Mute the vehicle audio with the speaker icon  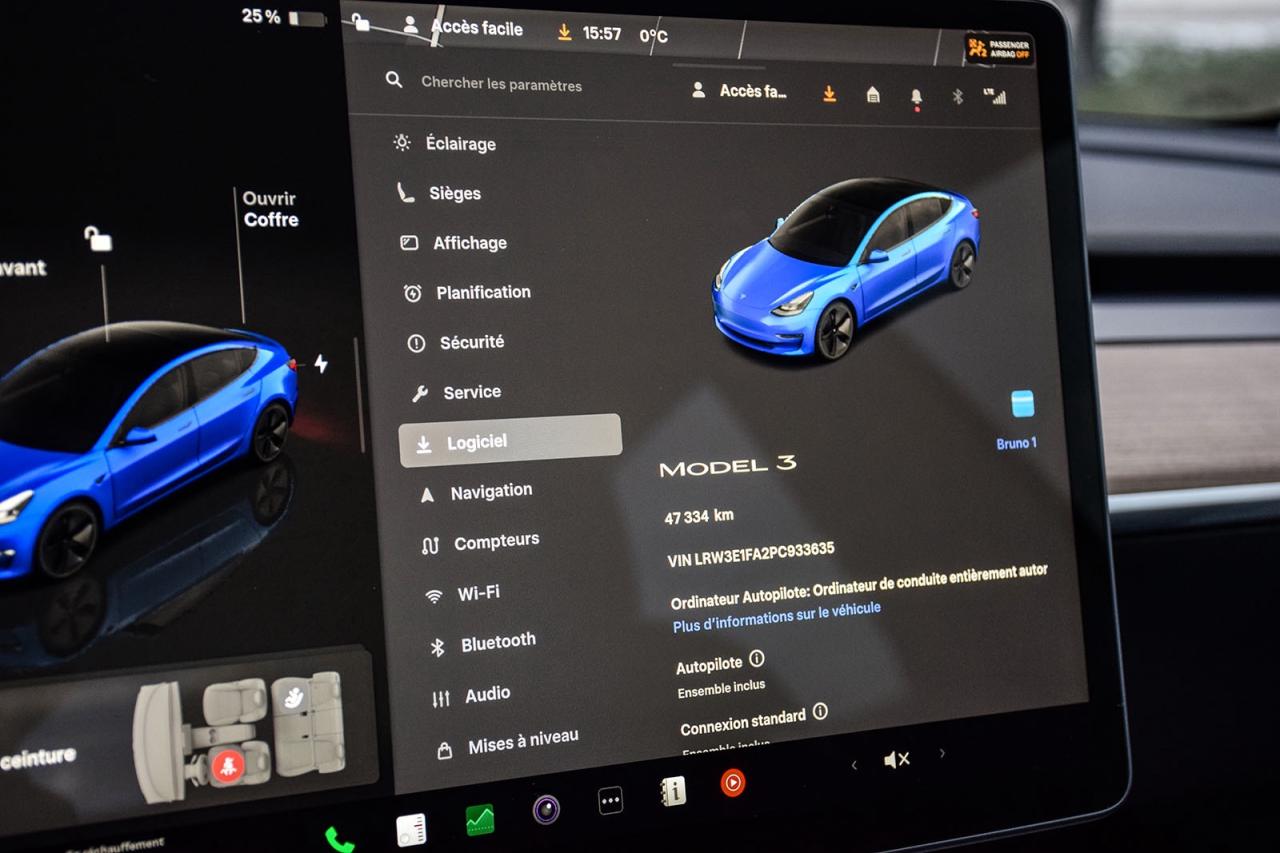point(897,758)
